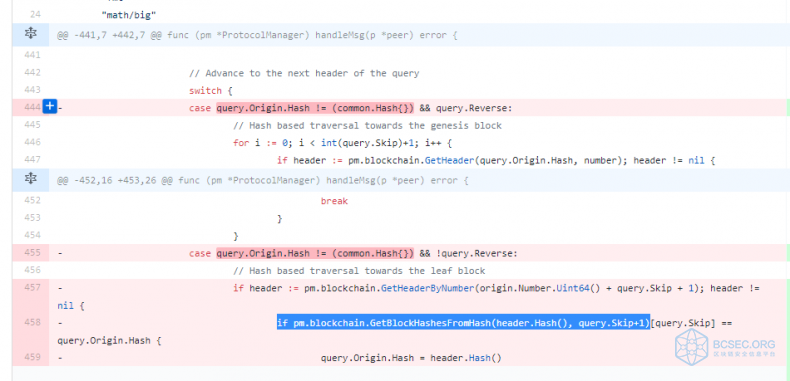Click the "break" keyword
Screen dimensions: 790x381
tap(334, 201)
